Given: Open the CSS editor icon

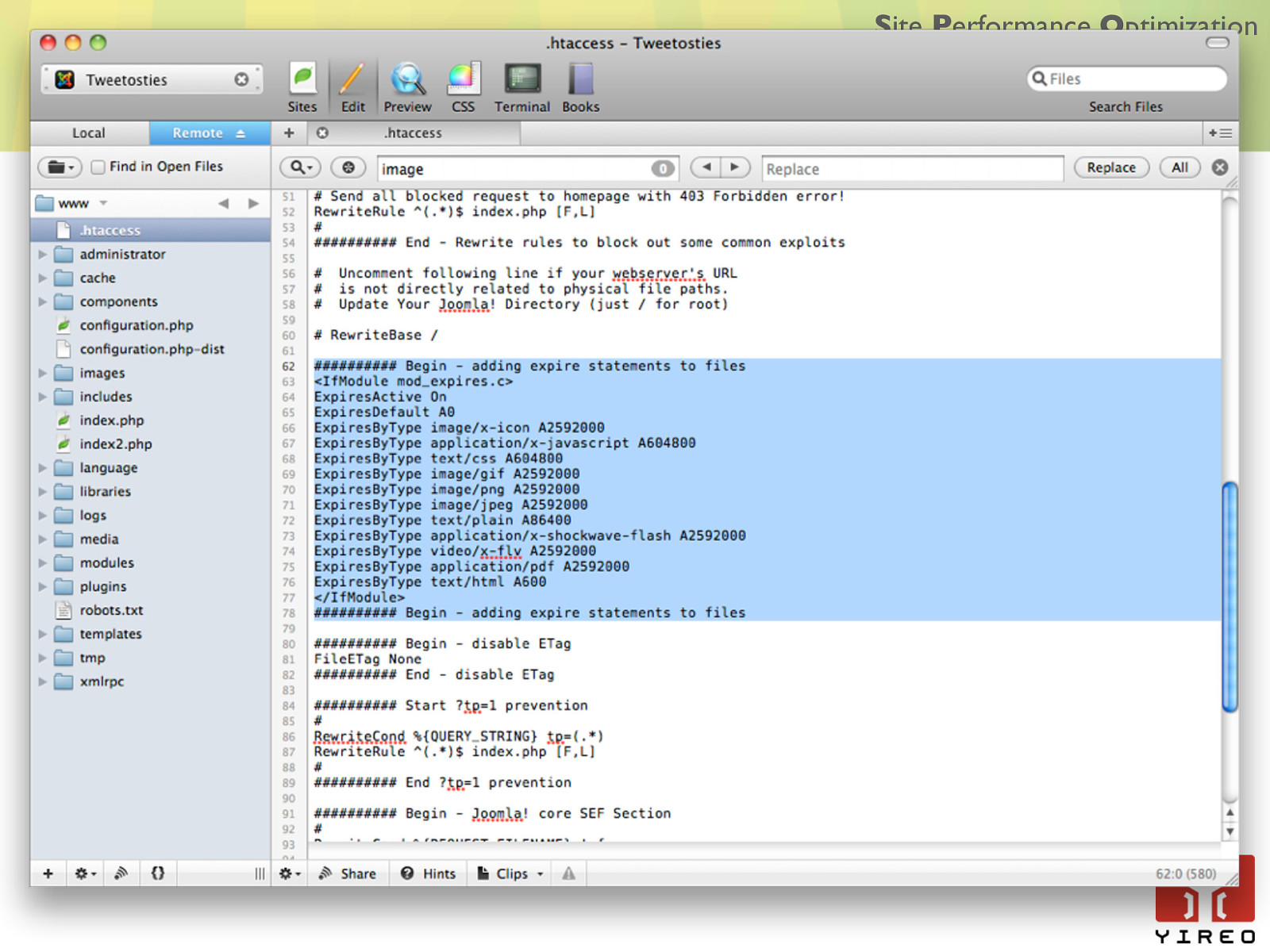Looking at the screenshot, I should click(464, 87).
